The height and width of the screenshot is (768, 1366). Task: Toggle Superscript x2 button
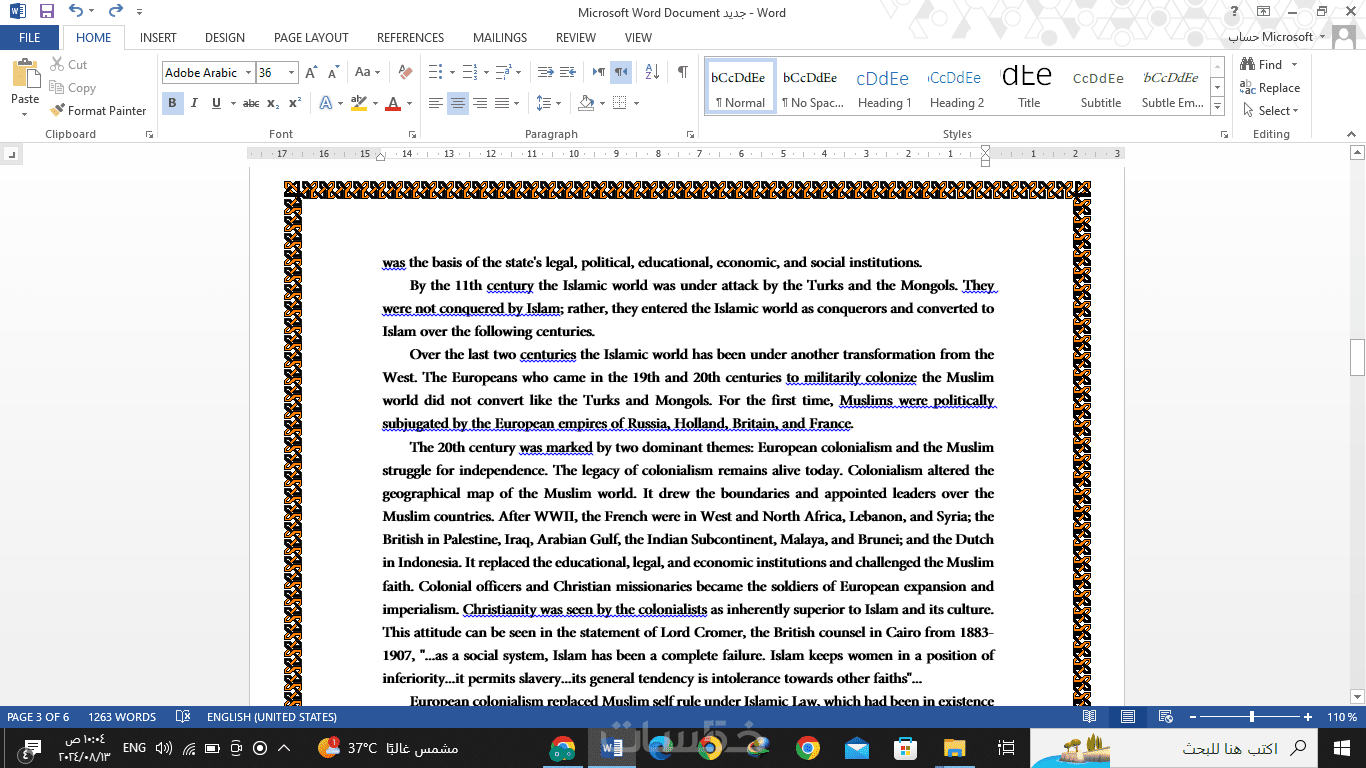coord(295,103)
